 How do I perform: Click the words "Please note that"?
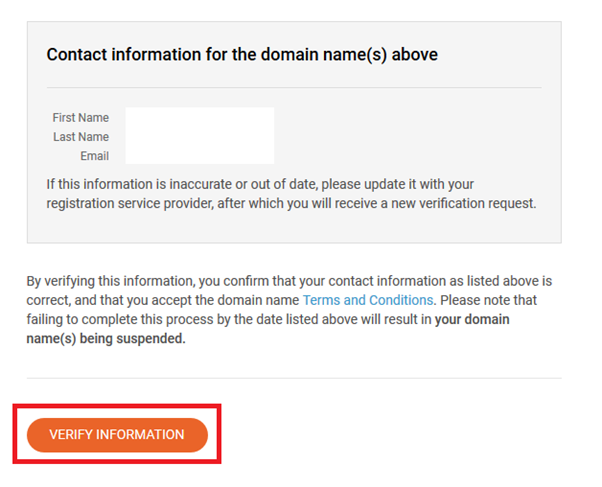coord(480,300)
